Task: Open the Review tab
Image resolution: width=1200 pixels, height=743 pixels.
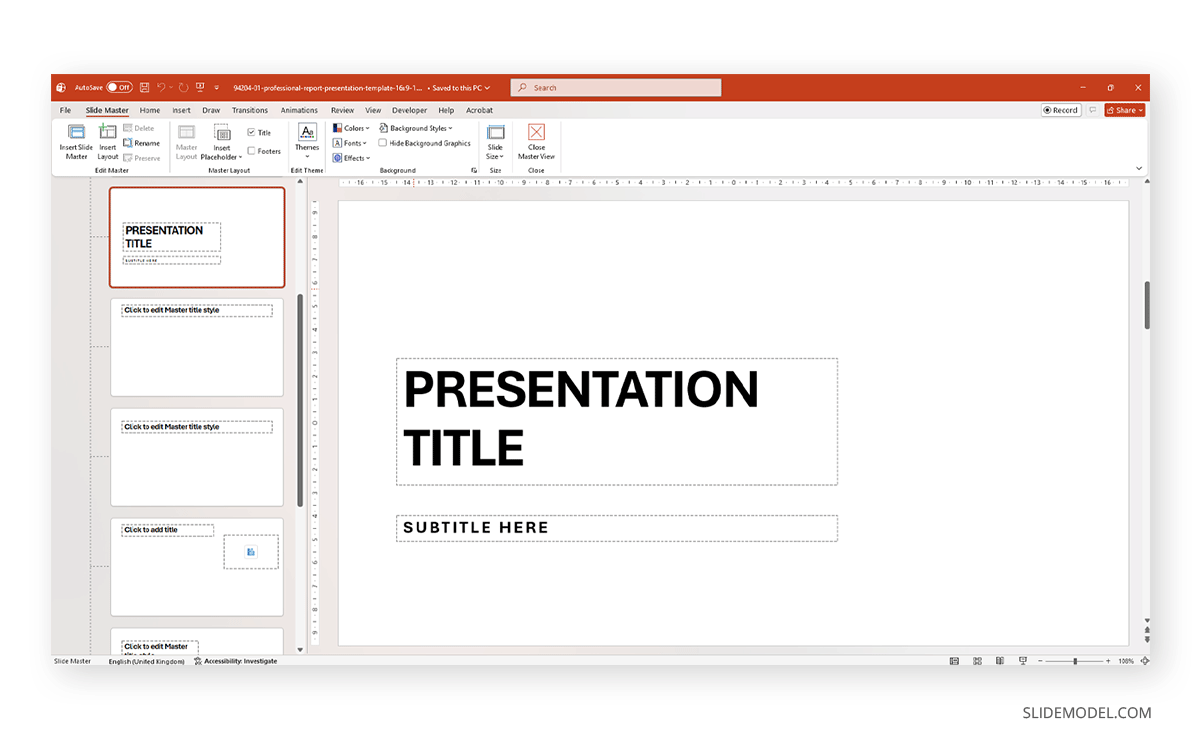Action: (342, 110)
